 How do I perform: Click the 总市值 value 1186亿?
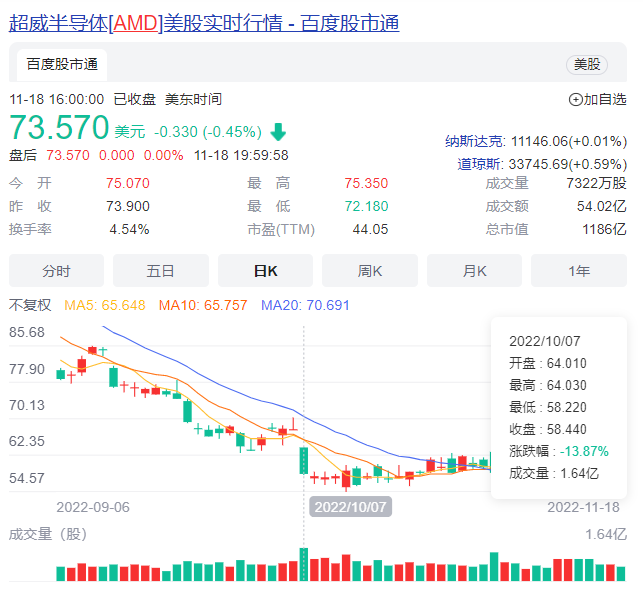604,229
